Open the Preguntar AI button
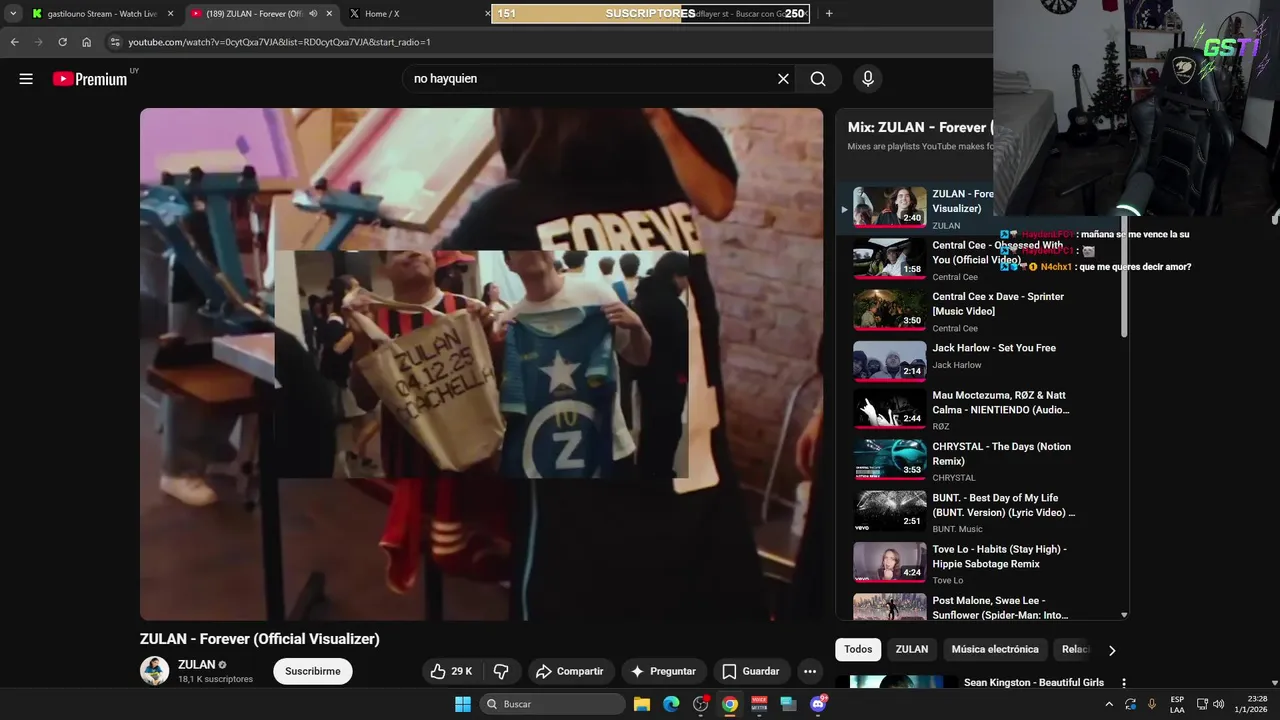This screenshot has width=1280, height=720. 663,671
